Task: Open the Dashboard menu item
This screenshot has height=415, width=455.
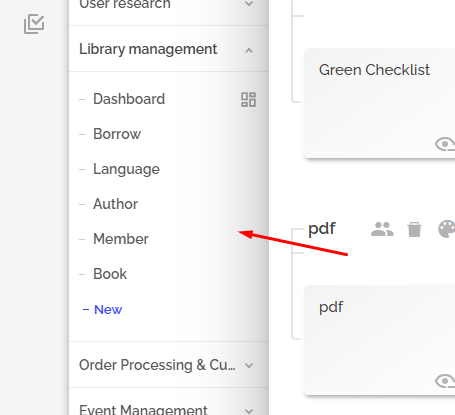Action: coord(129,99)
